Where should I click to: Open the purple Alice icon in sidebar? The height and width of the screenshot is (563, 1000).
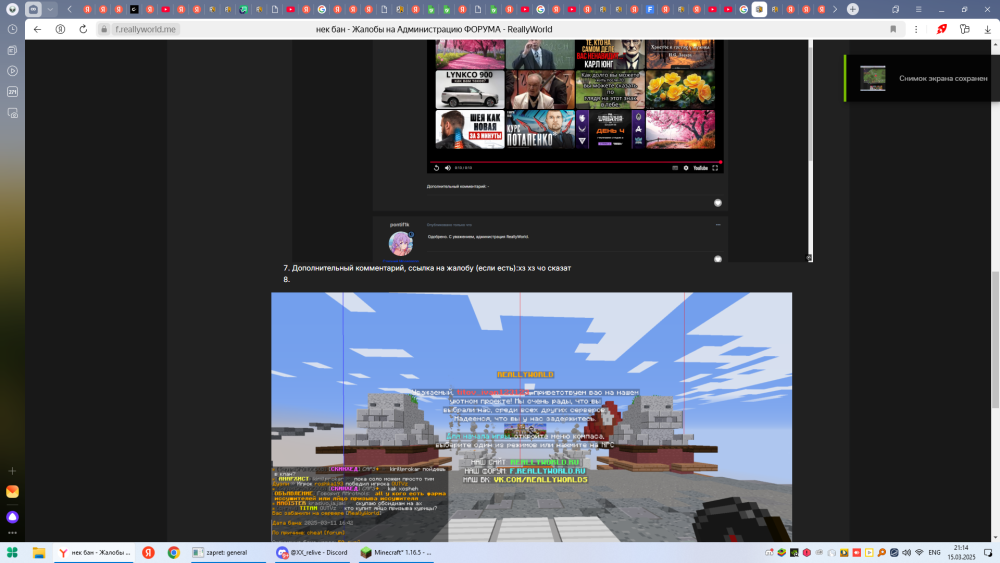tap(12, 517)
